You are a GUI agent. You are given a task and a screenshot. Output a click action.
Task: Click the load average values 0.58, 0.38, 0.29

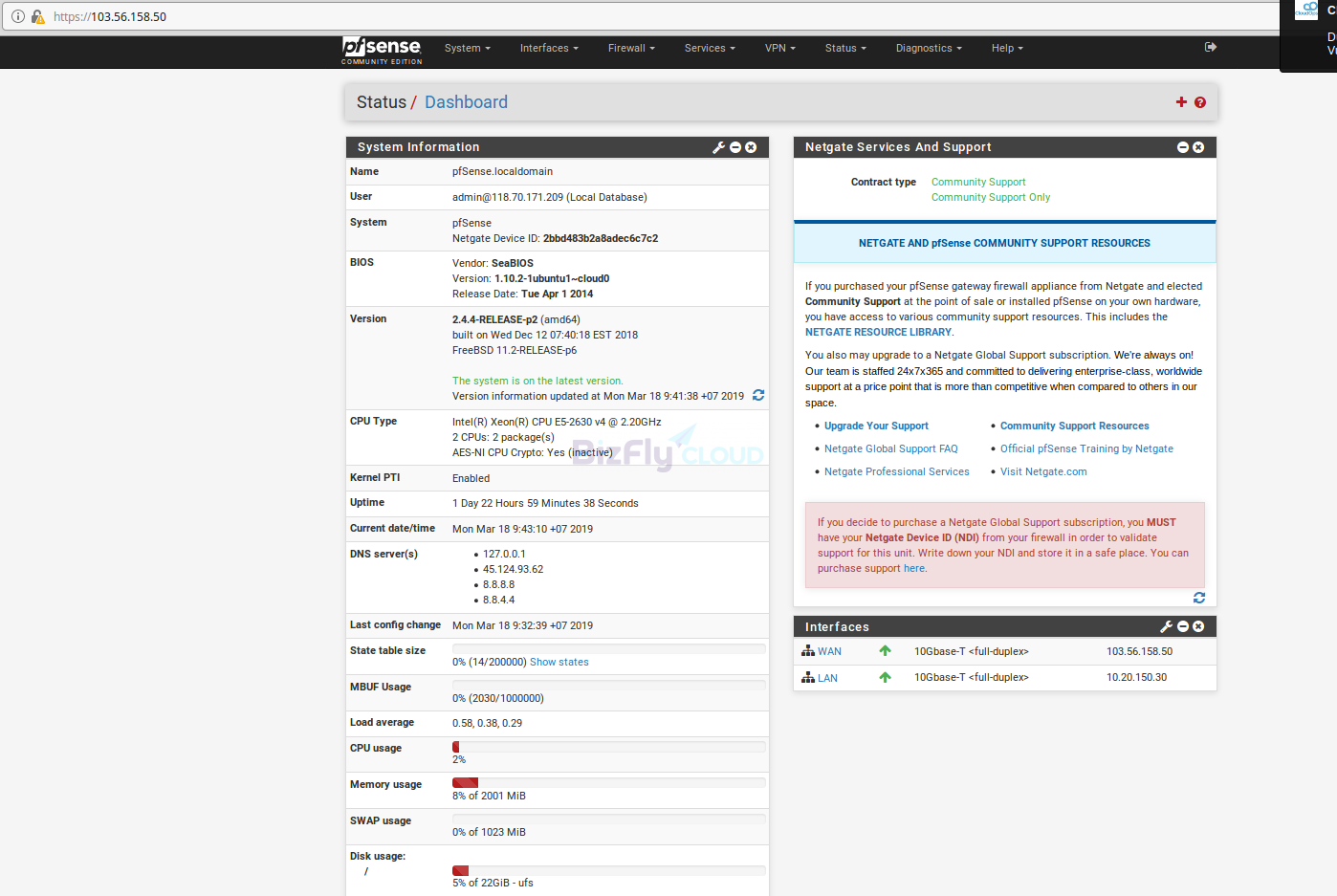487,723
